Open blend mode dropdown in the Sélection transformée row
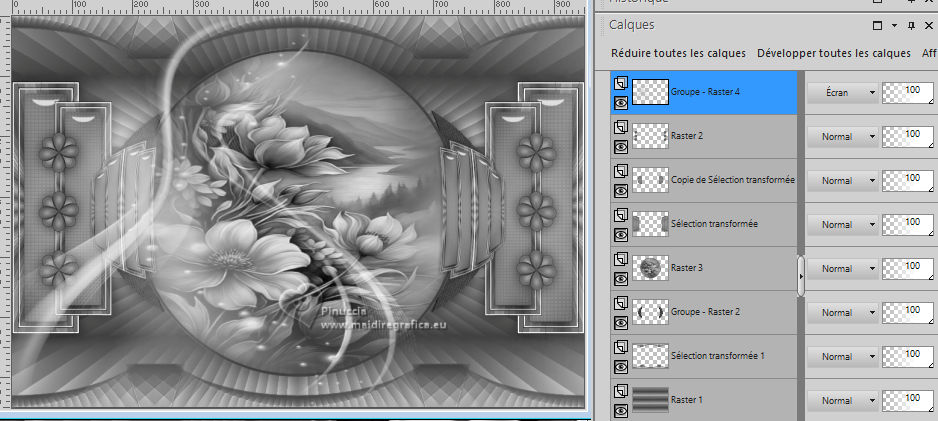 [842, 225]
